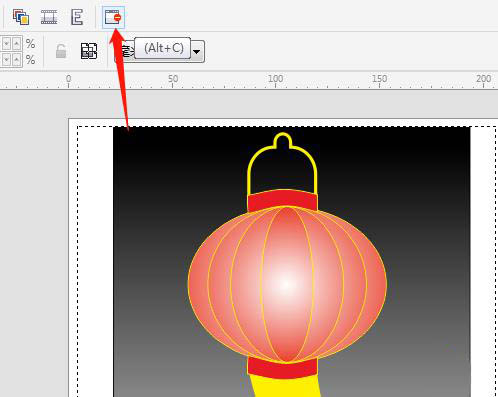The image size is (498, 397).
Task: Open the units dropdown arrow
Action: tap(197, 52)
